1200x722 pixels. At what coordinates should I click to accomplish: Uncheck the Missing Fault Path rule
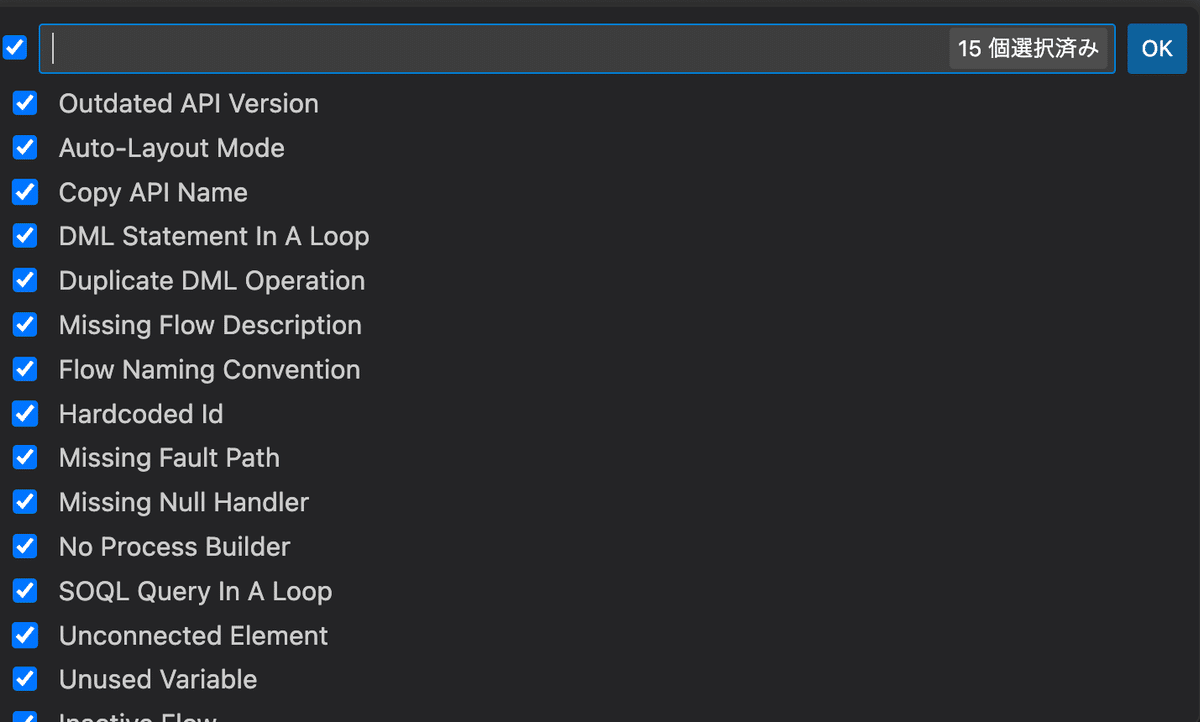pyautogui.click(x=24, y=457)
